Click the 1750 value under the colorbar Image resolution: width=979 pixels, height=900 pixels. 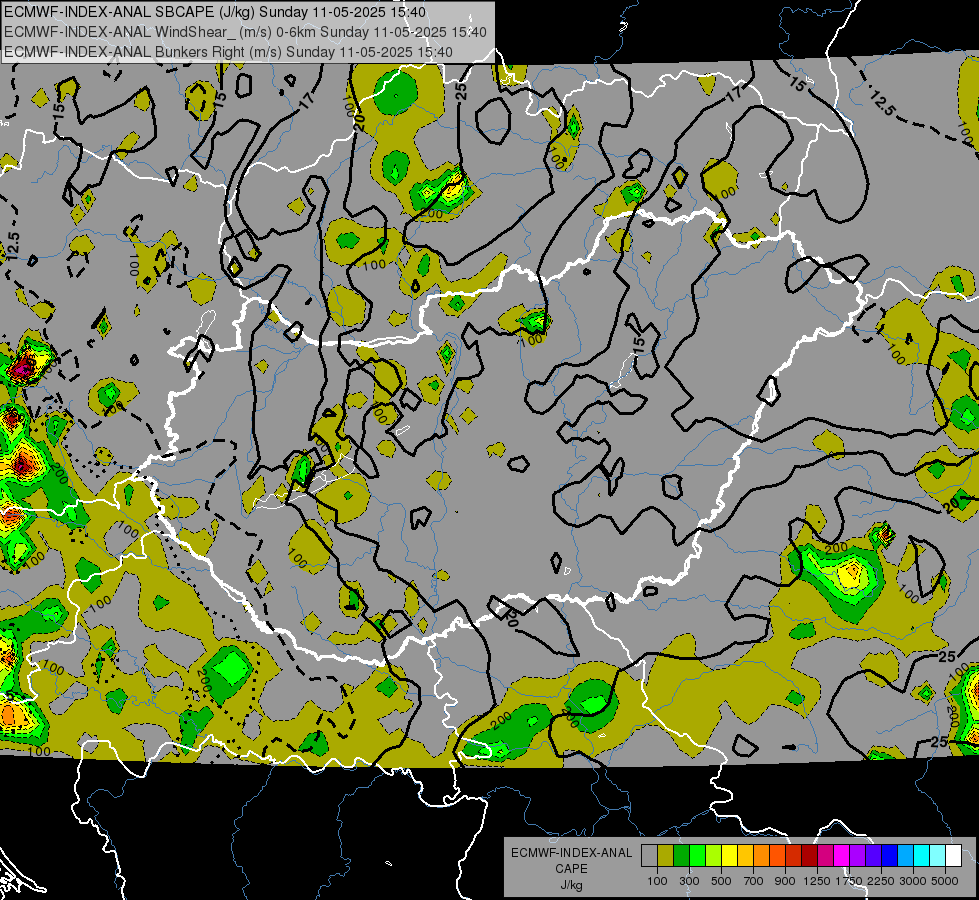(x=849, y=881)
